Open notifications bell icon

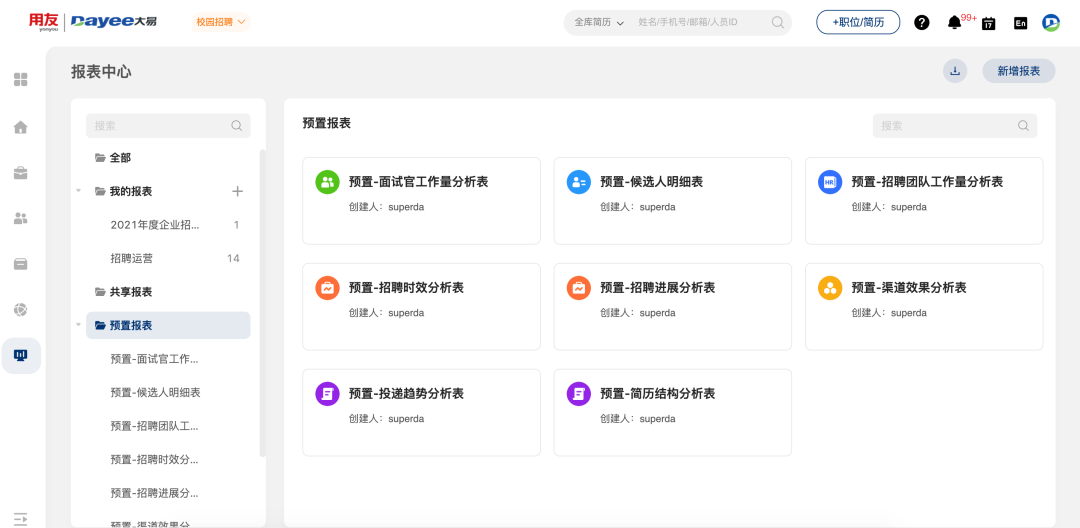pyautogui.click(x=954, y=23)
